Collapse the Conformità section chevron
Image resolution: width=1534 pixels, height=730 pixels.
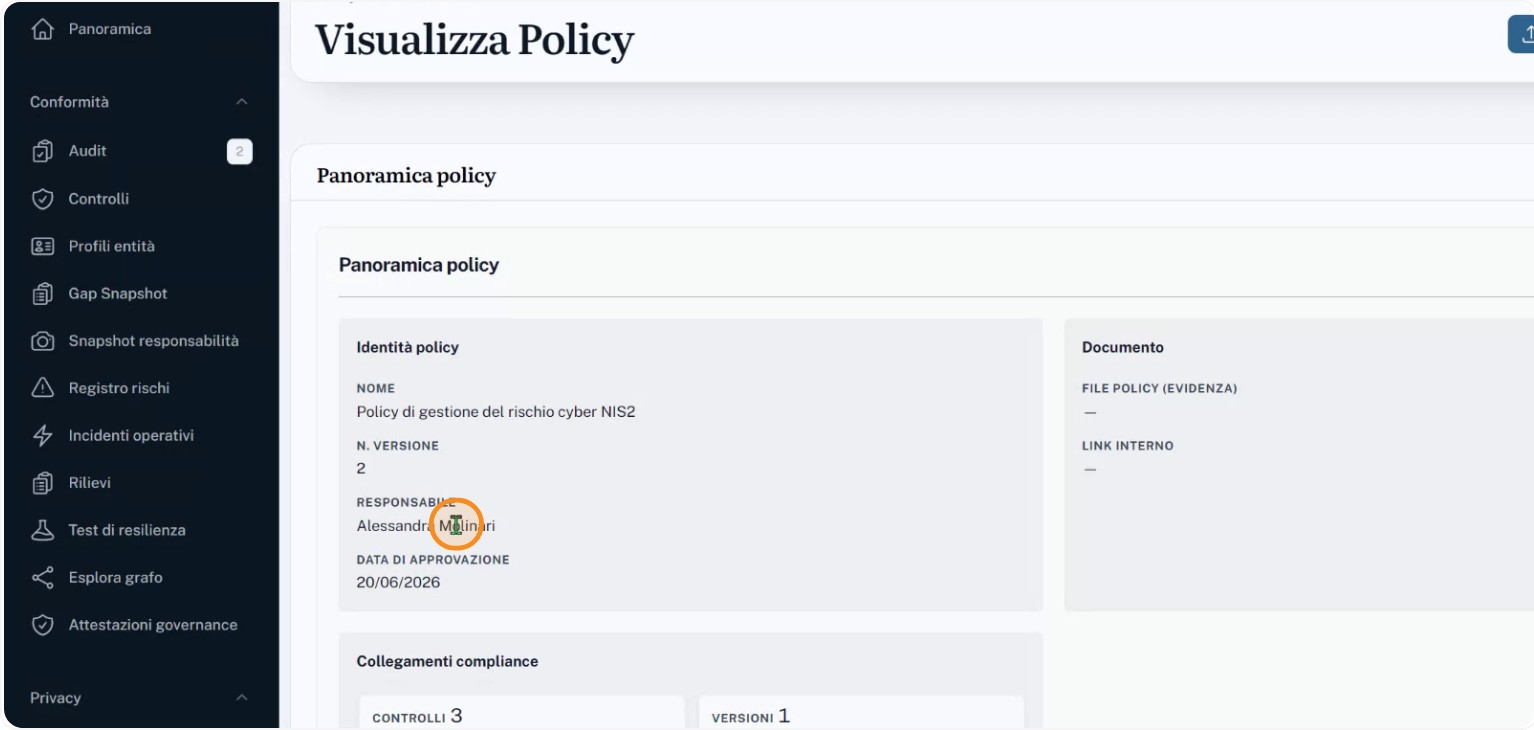(241, 102)
